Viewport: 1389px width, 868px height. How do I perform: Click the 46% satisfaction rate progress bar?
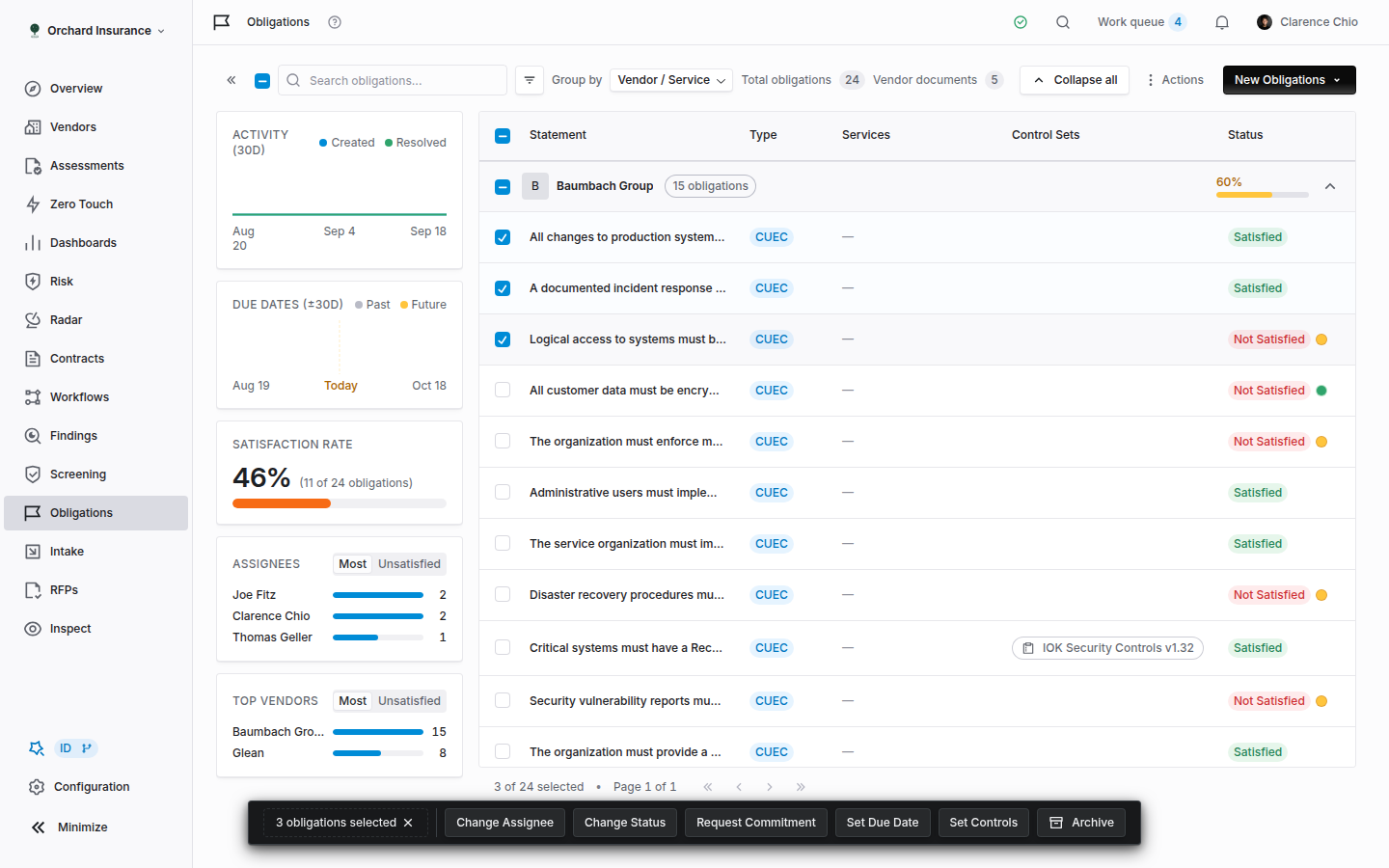(340, 503)
